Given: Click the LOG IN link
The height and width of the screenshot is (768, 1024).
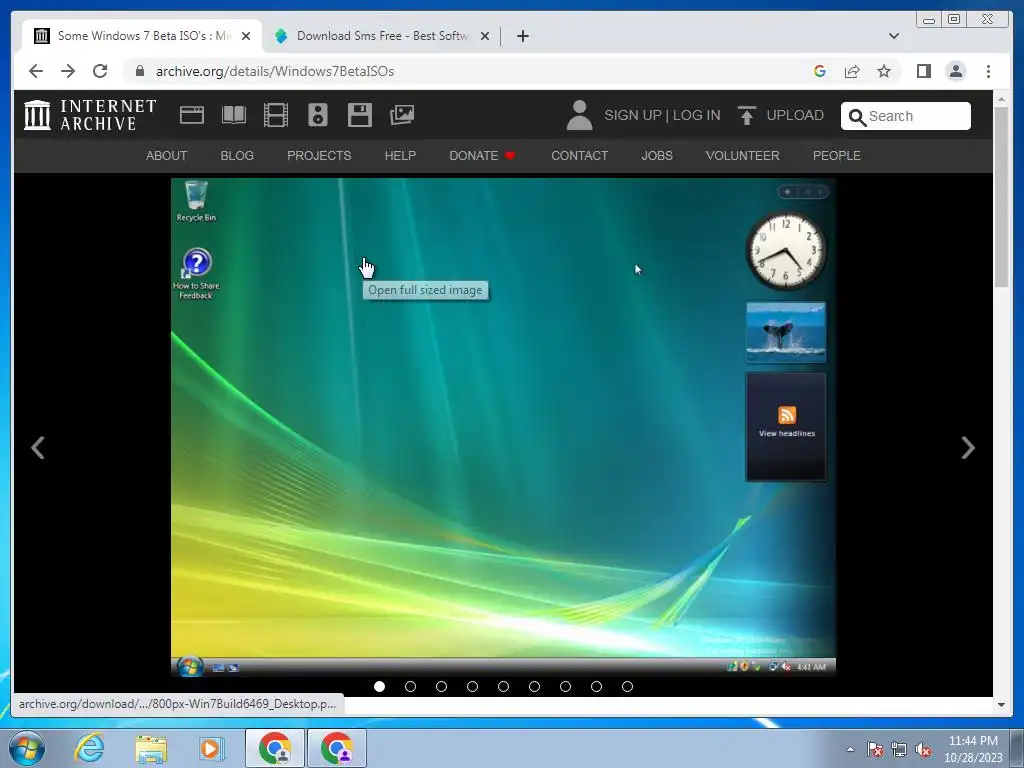Looking at the screenshot, I should [697, 115].
